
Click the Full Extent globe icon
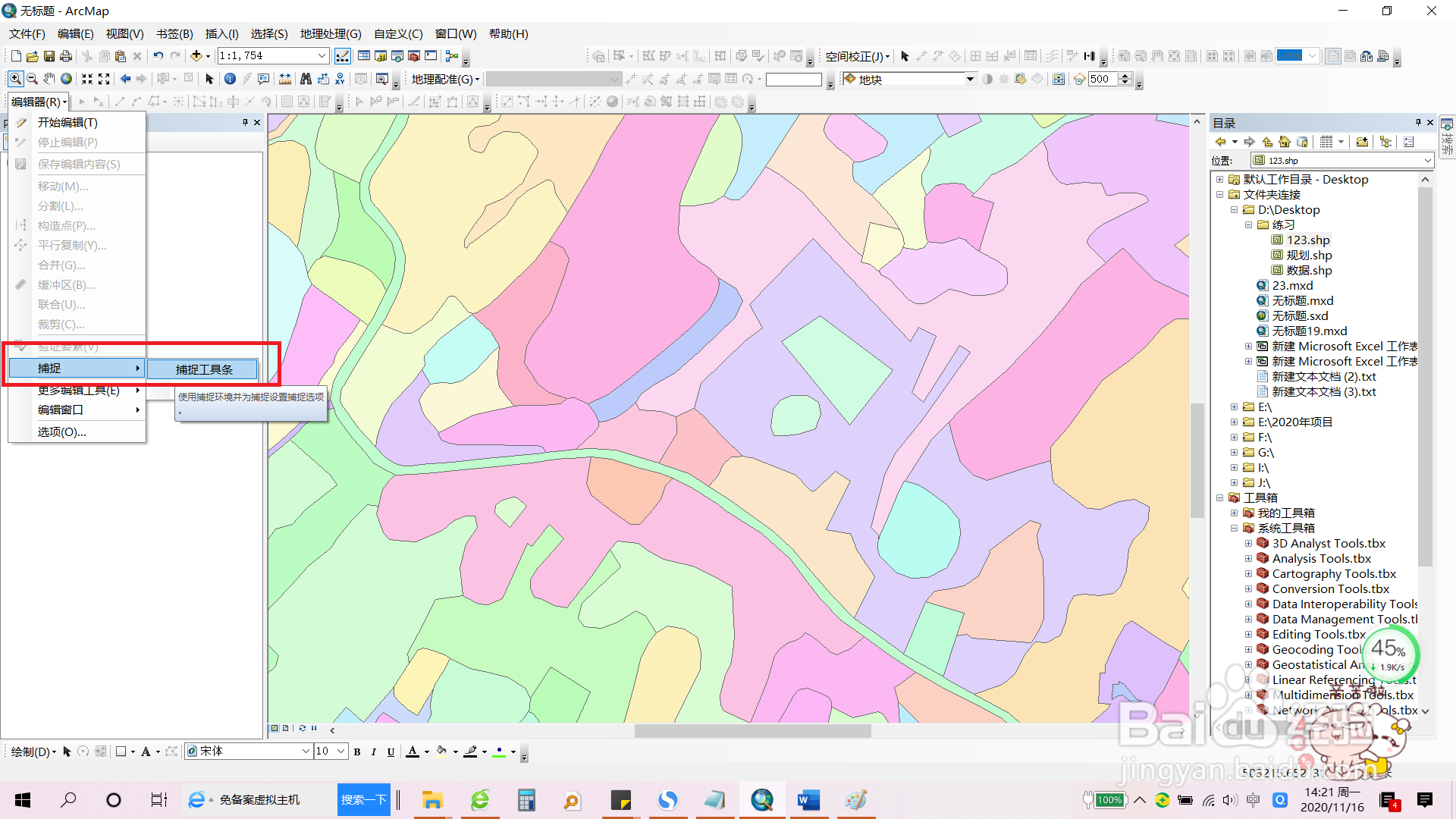pyautogui.click(x=67, y=79)
